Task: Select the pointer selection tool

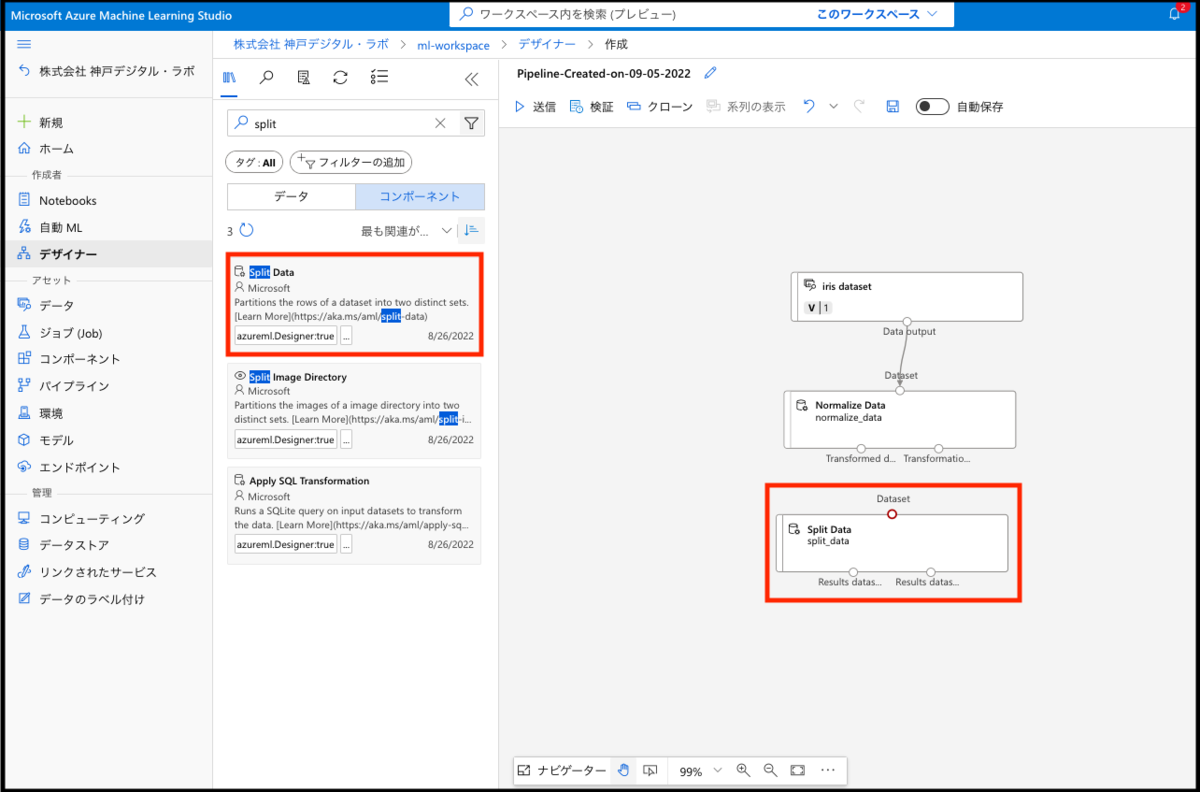Action: click(650, 770)
